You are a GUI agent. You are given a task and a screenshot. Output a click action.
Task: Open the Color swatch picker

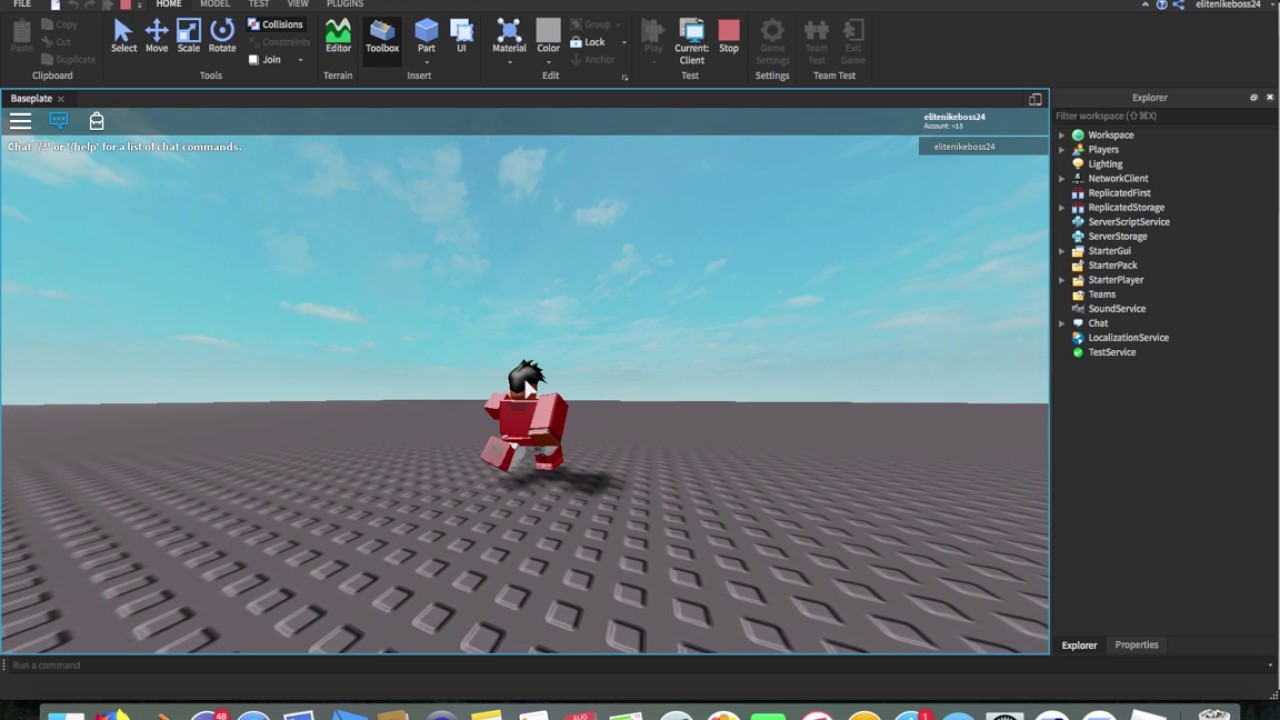(x=548, y=36)
